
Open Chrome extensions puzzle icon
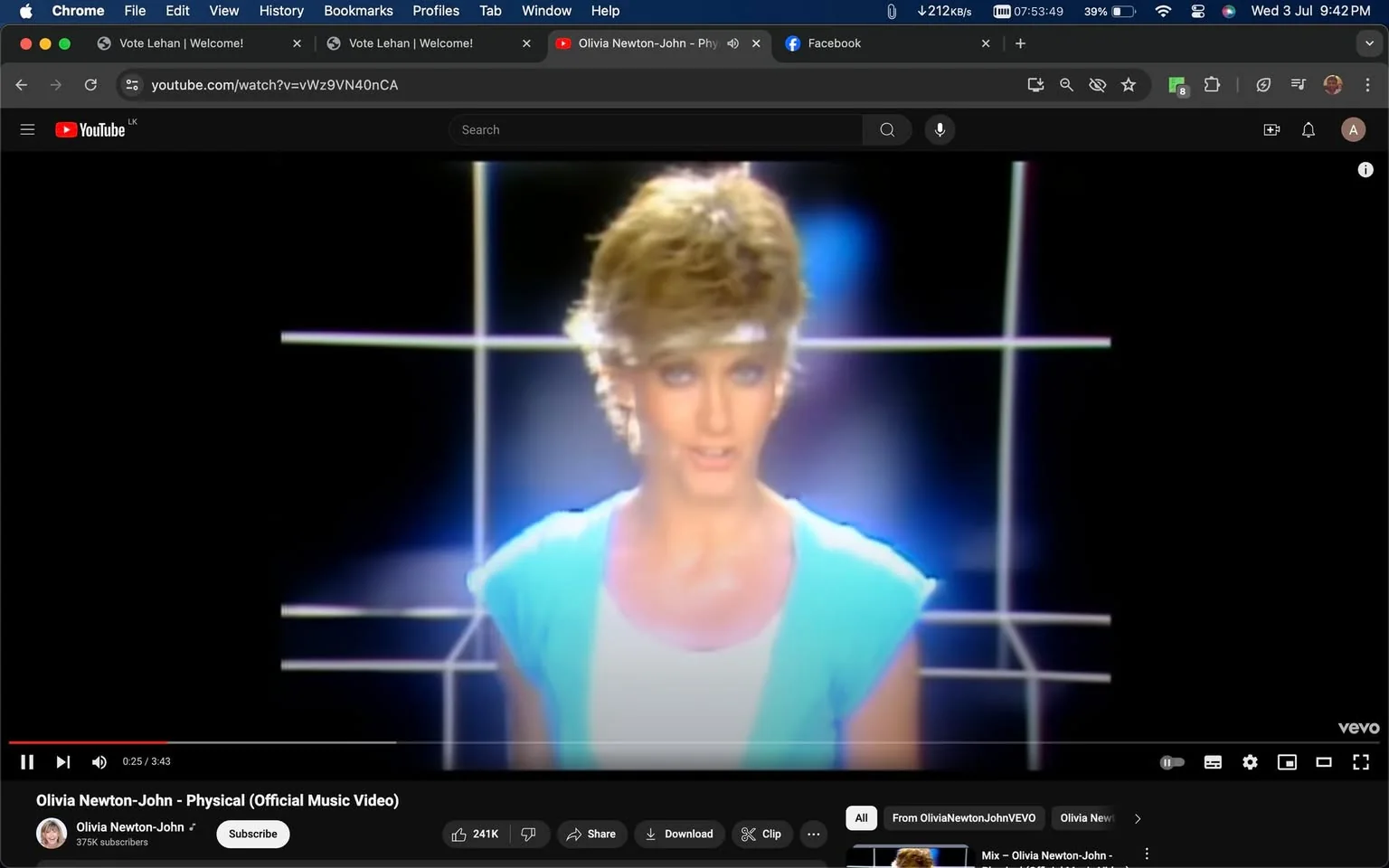pyautogui.click(x=1212, y=84)
